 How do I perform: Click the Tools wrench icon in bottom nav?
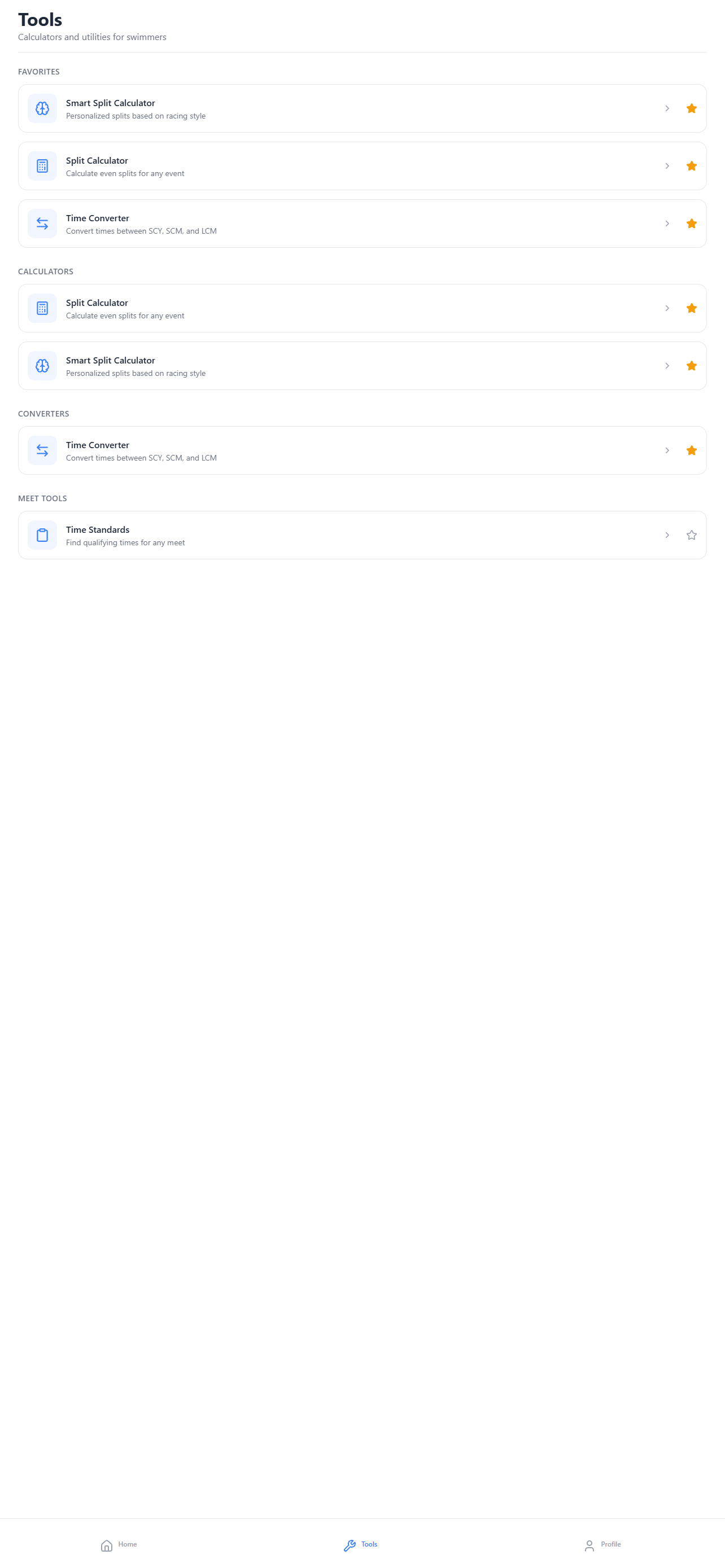coord(350,1545)
